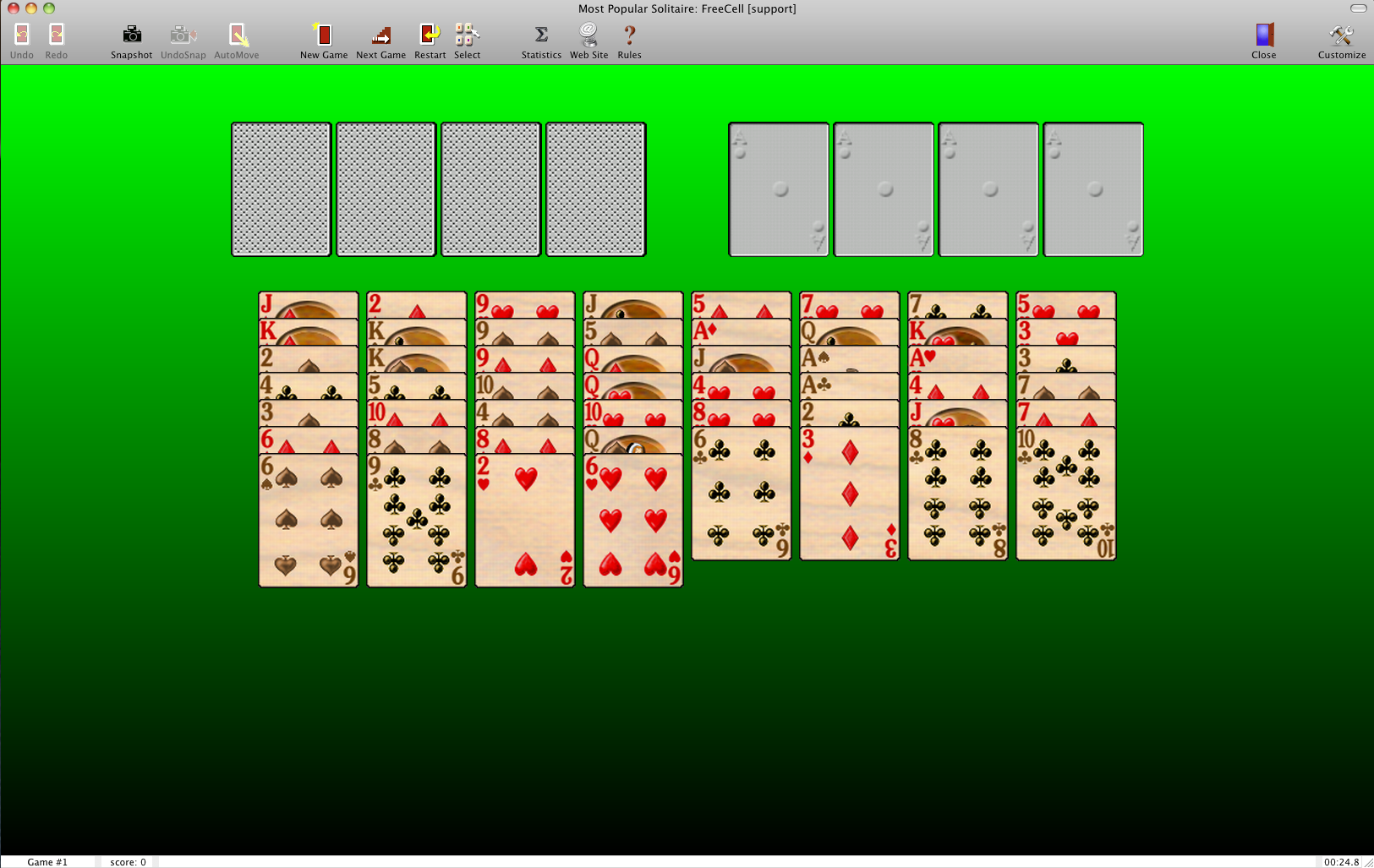Click the Close door icon
Image resolution: width=1374 pixels, height=868 pixels.
(1263, 35)
